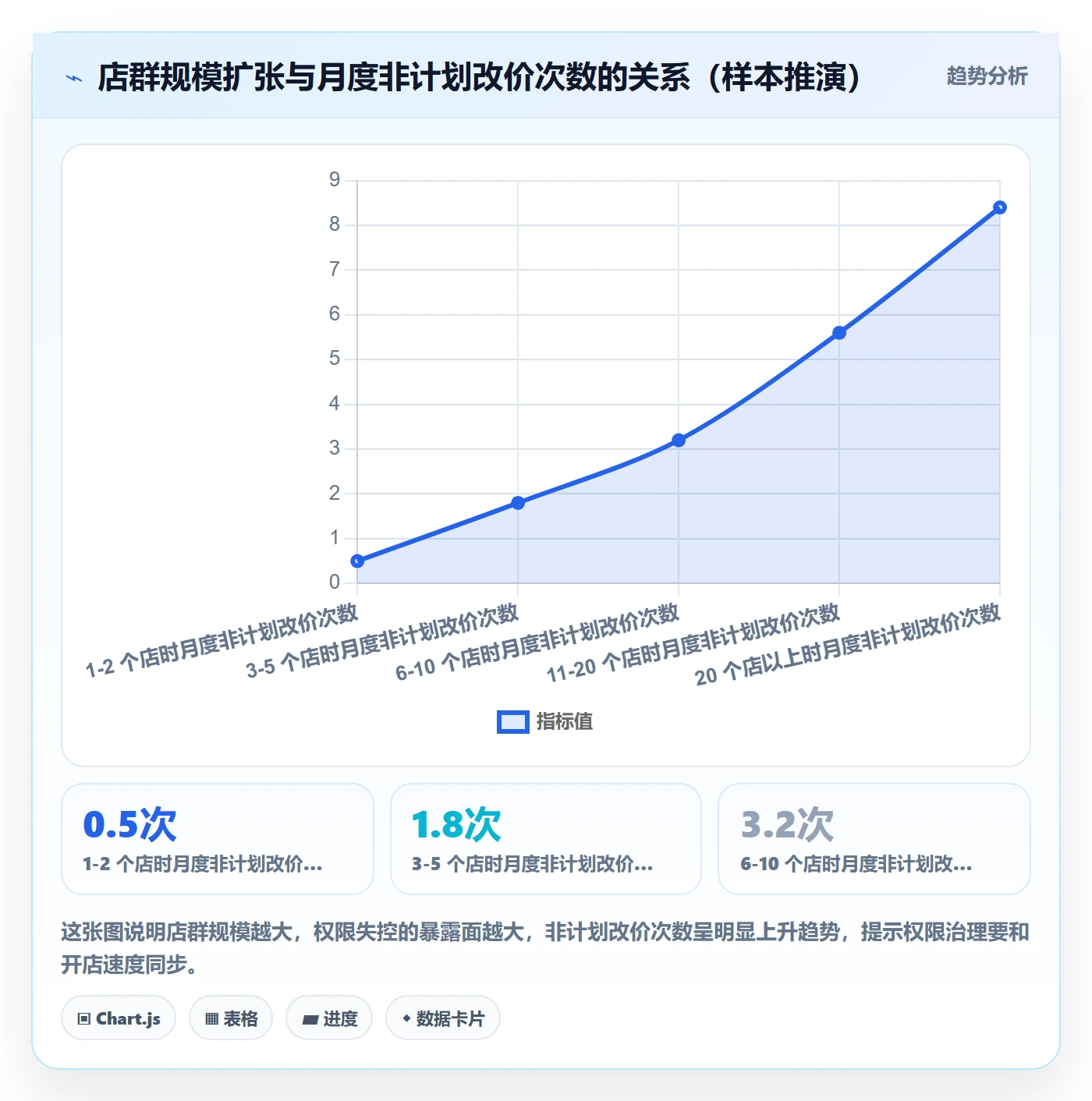Click the lightning bolt icon beside the title

(x=74, y=78)
